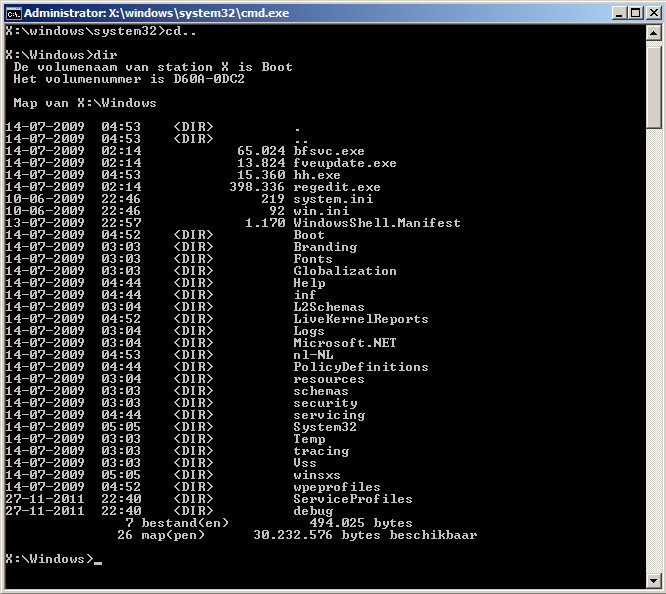The height and width of the screenshot is (594, 666).
Task: Click the Fonts directory name
Action: click(313, 259)
